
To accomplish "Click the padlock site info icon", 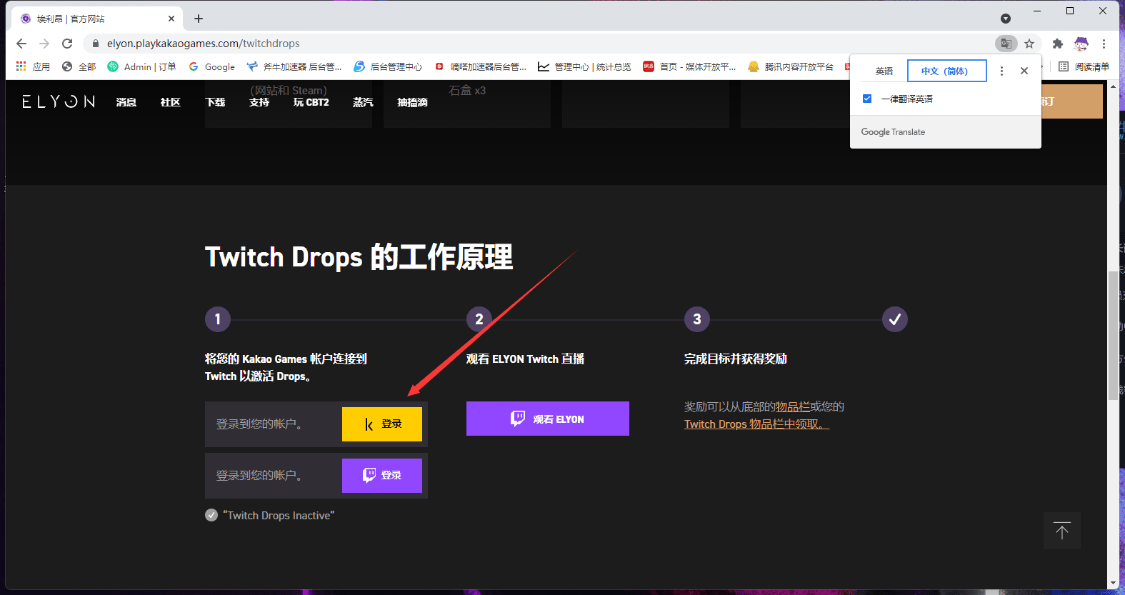I will (x=95, y=44).
